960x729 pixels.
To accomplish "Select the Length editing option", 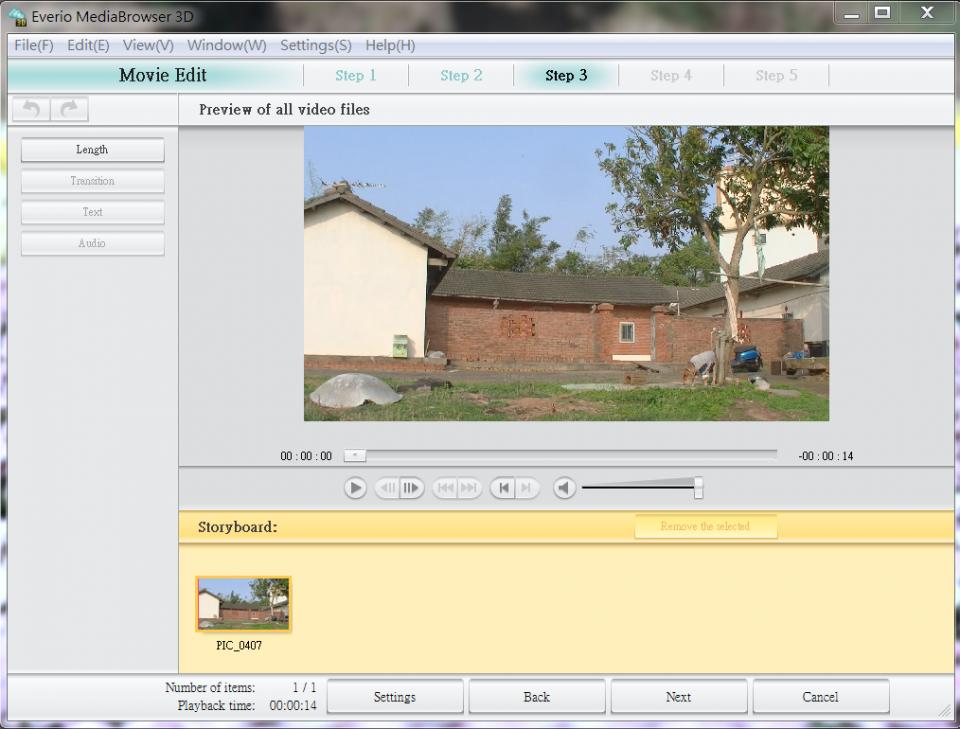I will [x=92, y=150].
